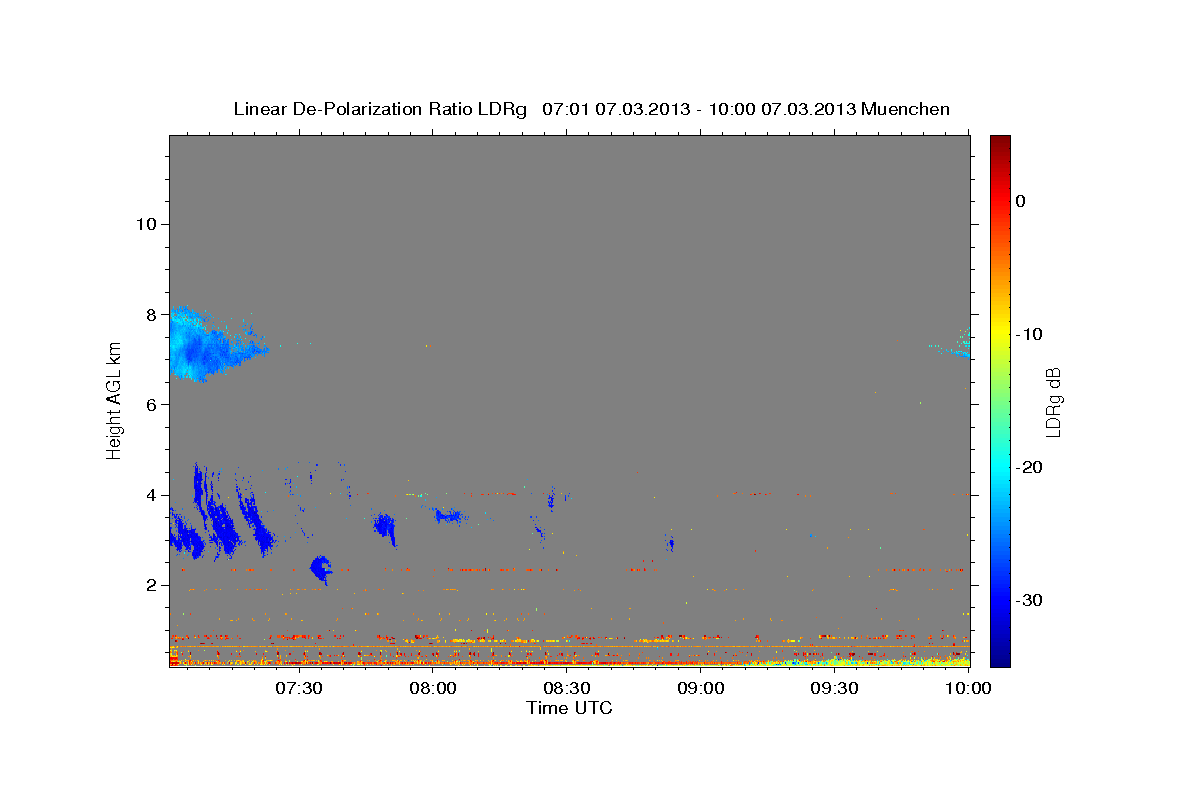This screenshot has width=1200, height=800.
Task: Click the '08:30' time axis label
Action: tap(566, 688)
